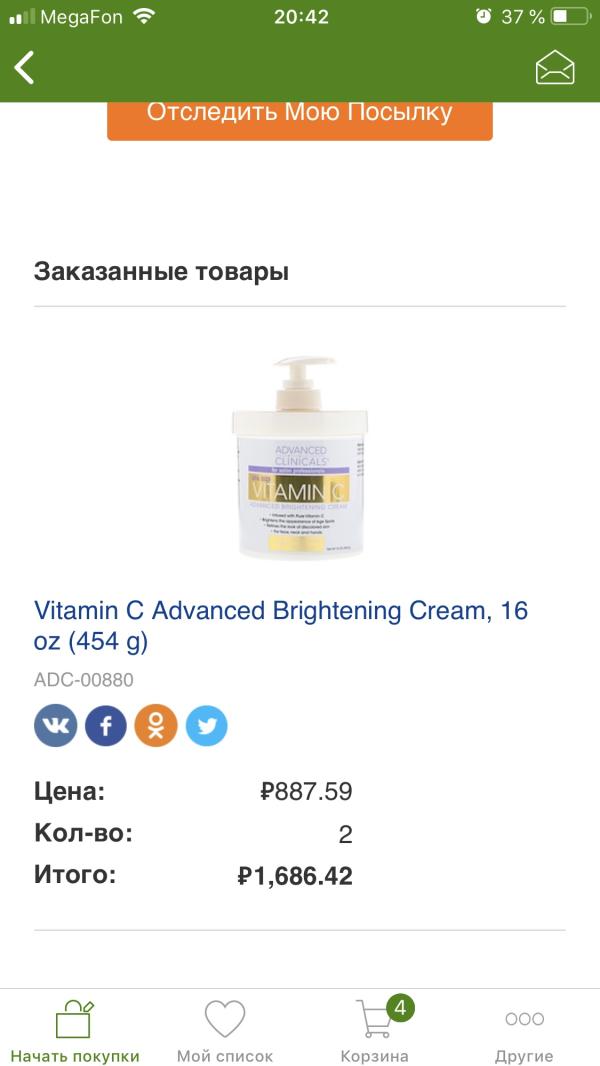Open the Корзина shopping cart icon

pyautogui.click(x=374, y=1019)
